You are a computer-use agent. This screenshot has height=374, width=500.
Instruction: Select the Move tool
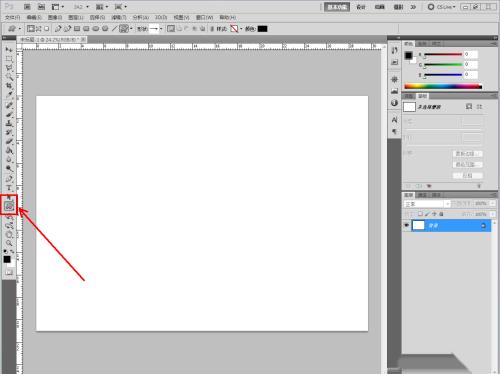9,49
